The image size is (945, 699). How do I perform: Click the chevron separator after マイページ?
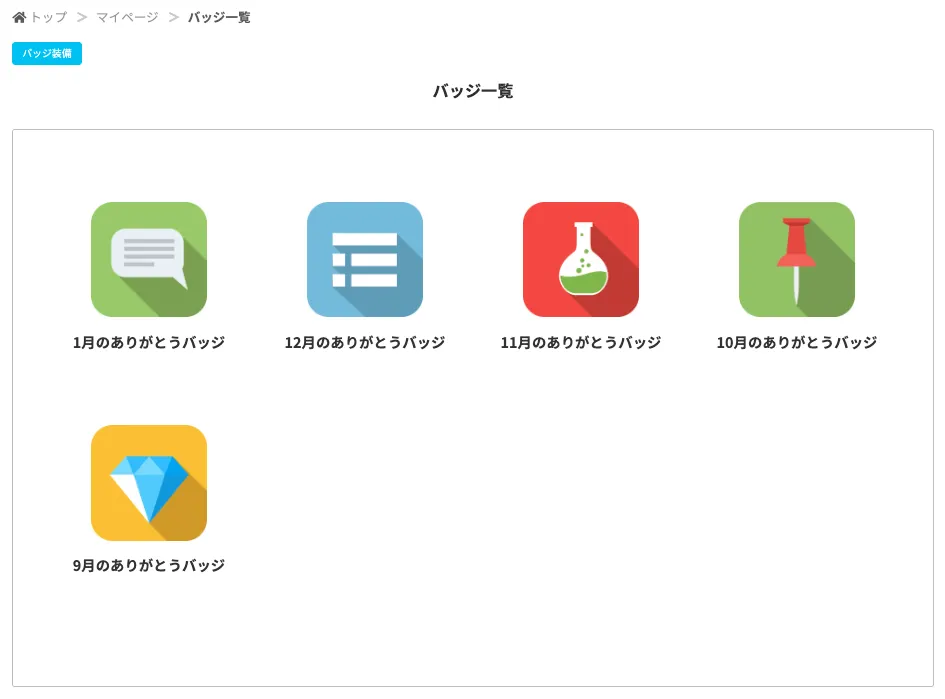point(174,17)
